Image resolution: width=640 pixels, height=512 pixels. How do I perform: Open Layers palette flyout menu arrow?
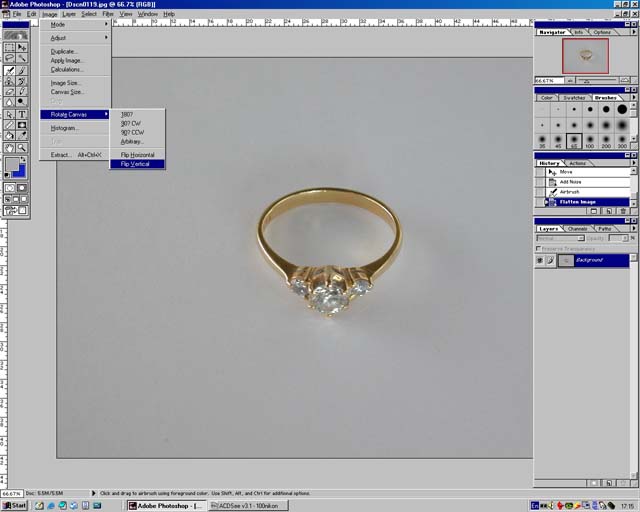coord(633,229)
